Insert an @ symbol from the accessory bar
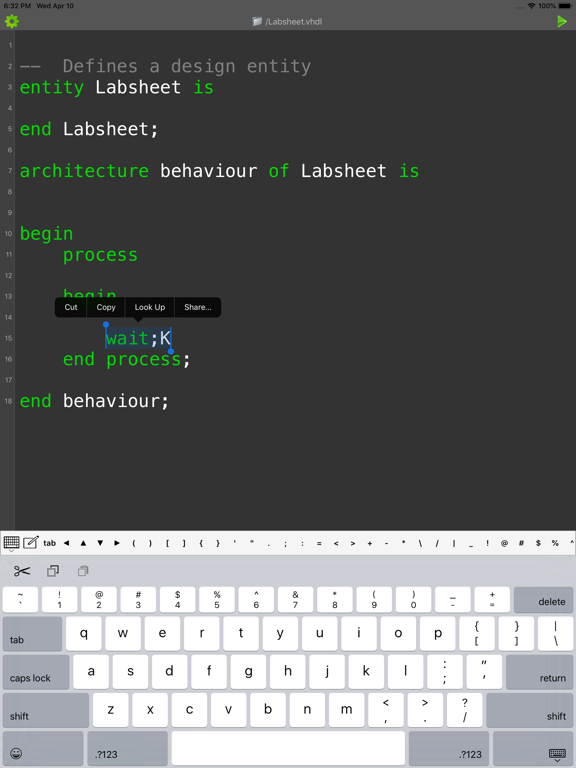 pyautogui.click(x=504, y=543)
